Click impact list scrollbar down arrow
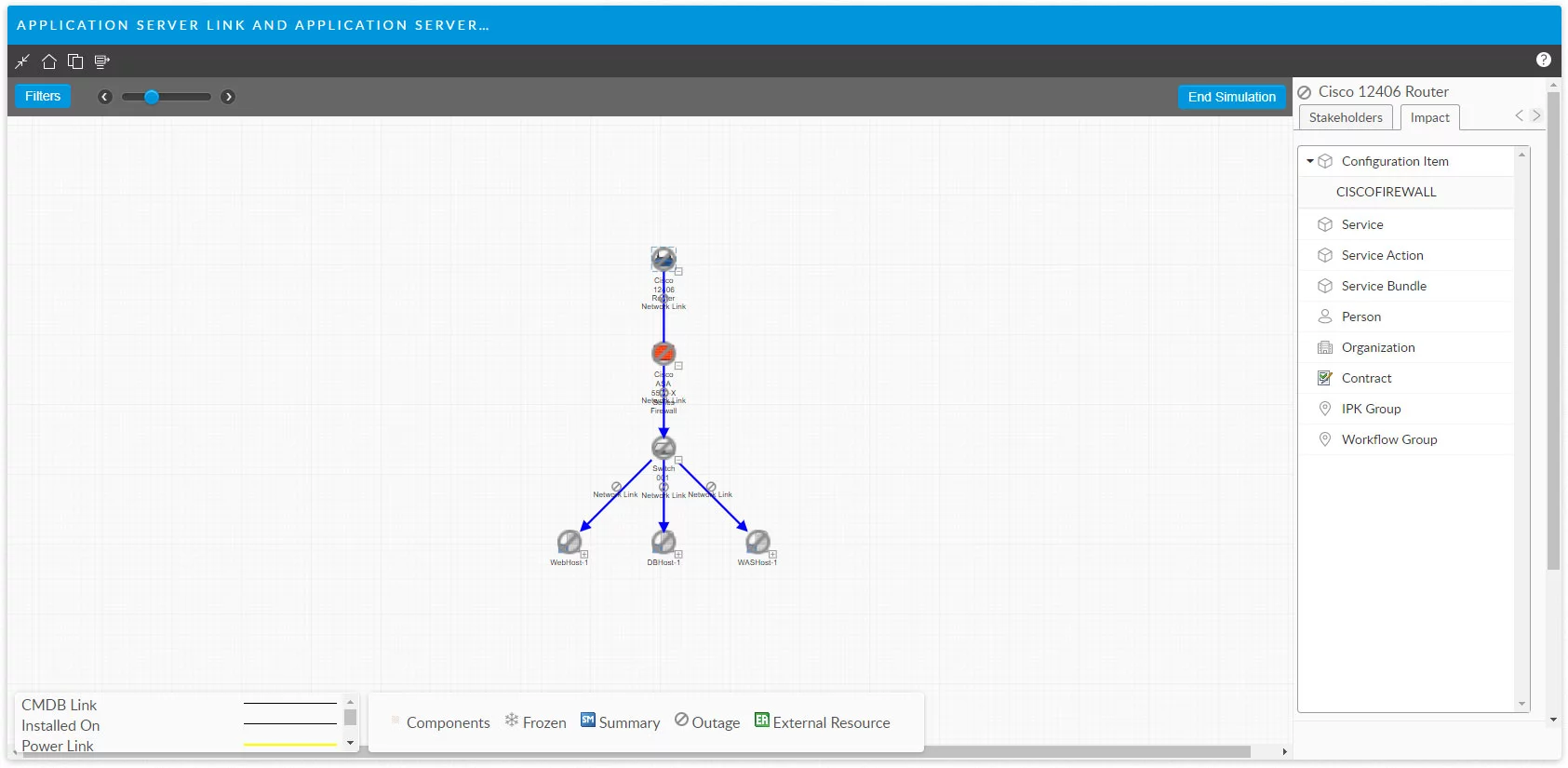This screenshot has height=768, width=1568. [x=1522, y=705]
